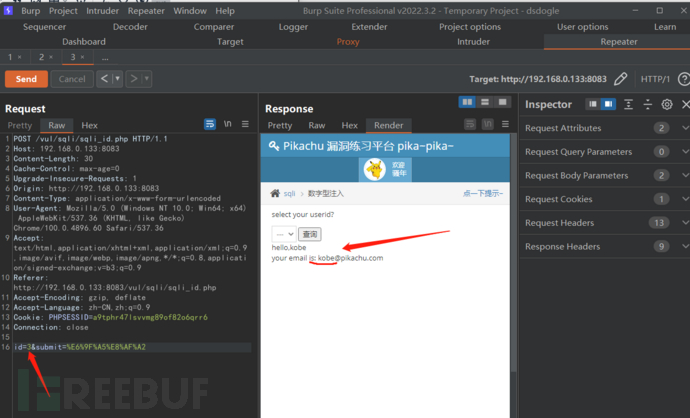Switch to the Proxy tab
Screen dimensions: 690x418
coord(348,42)
